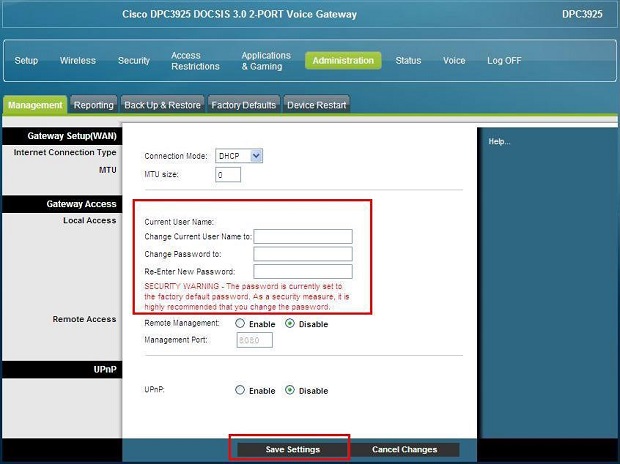
Task: Open the Help... link
Action: [499, 142]
